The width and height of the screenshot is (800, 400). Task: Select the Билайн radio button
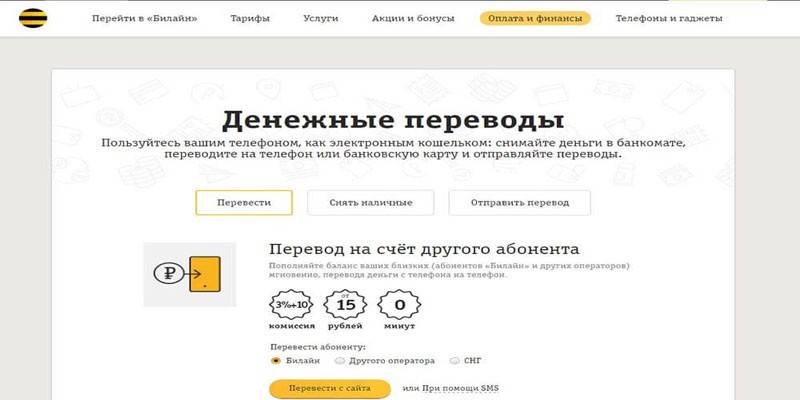pyautogui.click(x=276, y=360)
